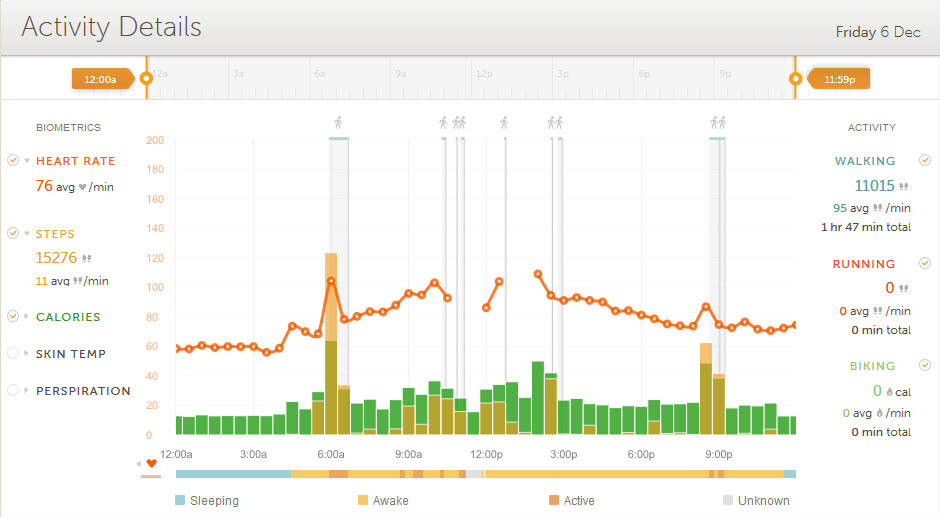Click the footsteps icon beside 15276 steps
The height and width of the screenshot is (517, 940).
(86, 258)
